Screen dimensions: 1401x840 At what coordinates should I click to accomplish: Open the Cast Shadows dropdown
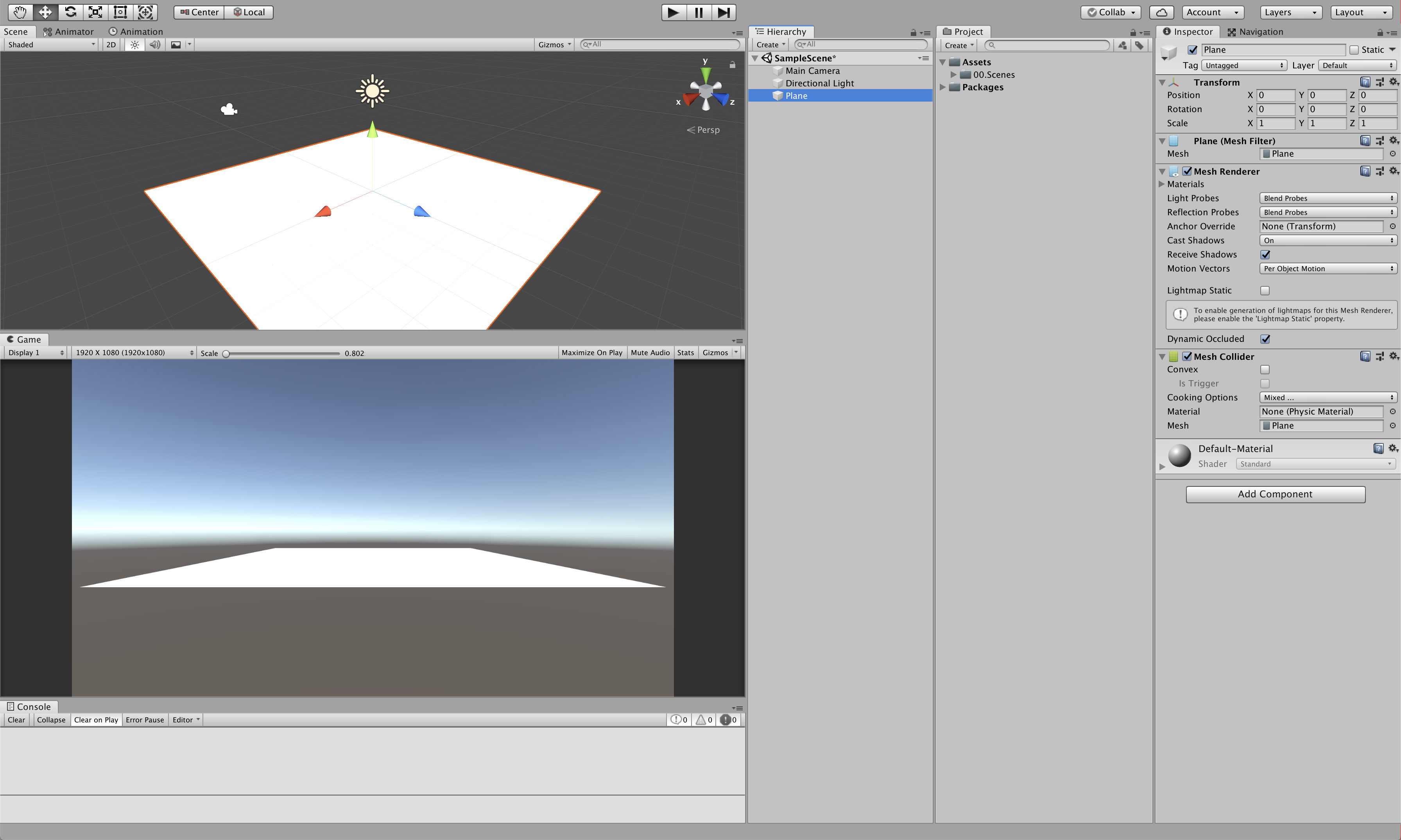coord(1328,241)
